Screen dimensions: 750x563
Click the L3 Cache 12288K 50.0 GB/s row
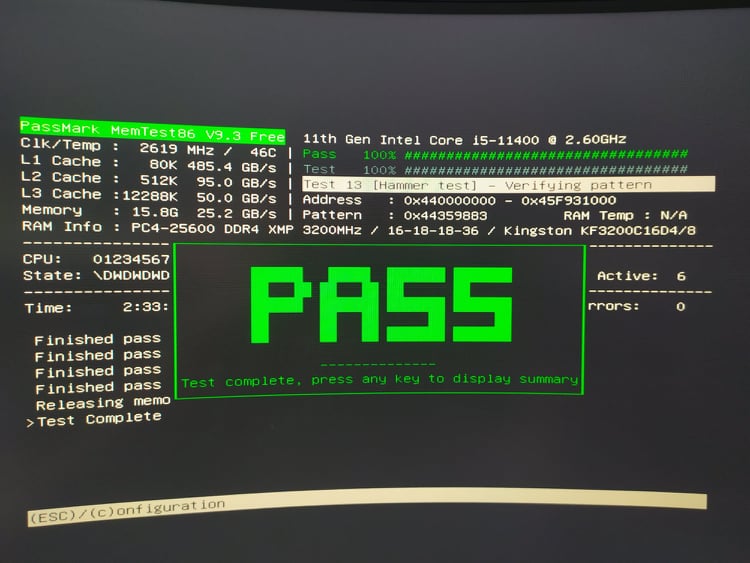[149, 195]
